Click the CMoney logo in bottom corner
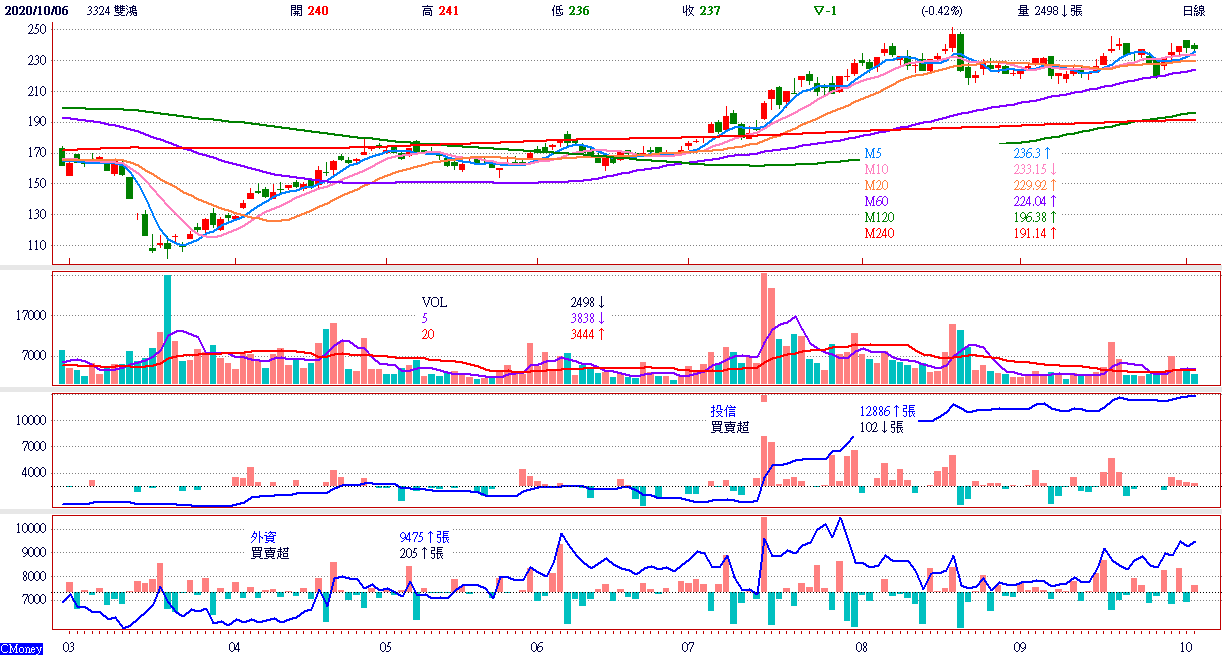 [x=22, y=650]
